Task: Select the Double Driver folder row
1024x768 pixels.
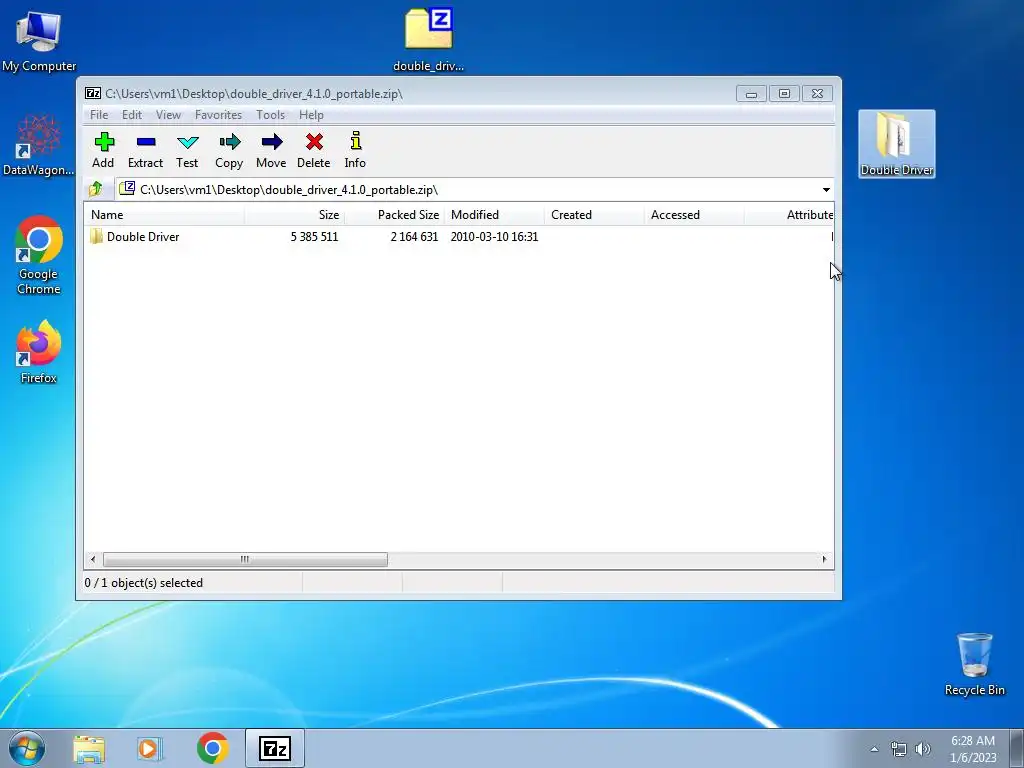Action: pos(459,236)
